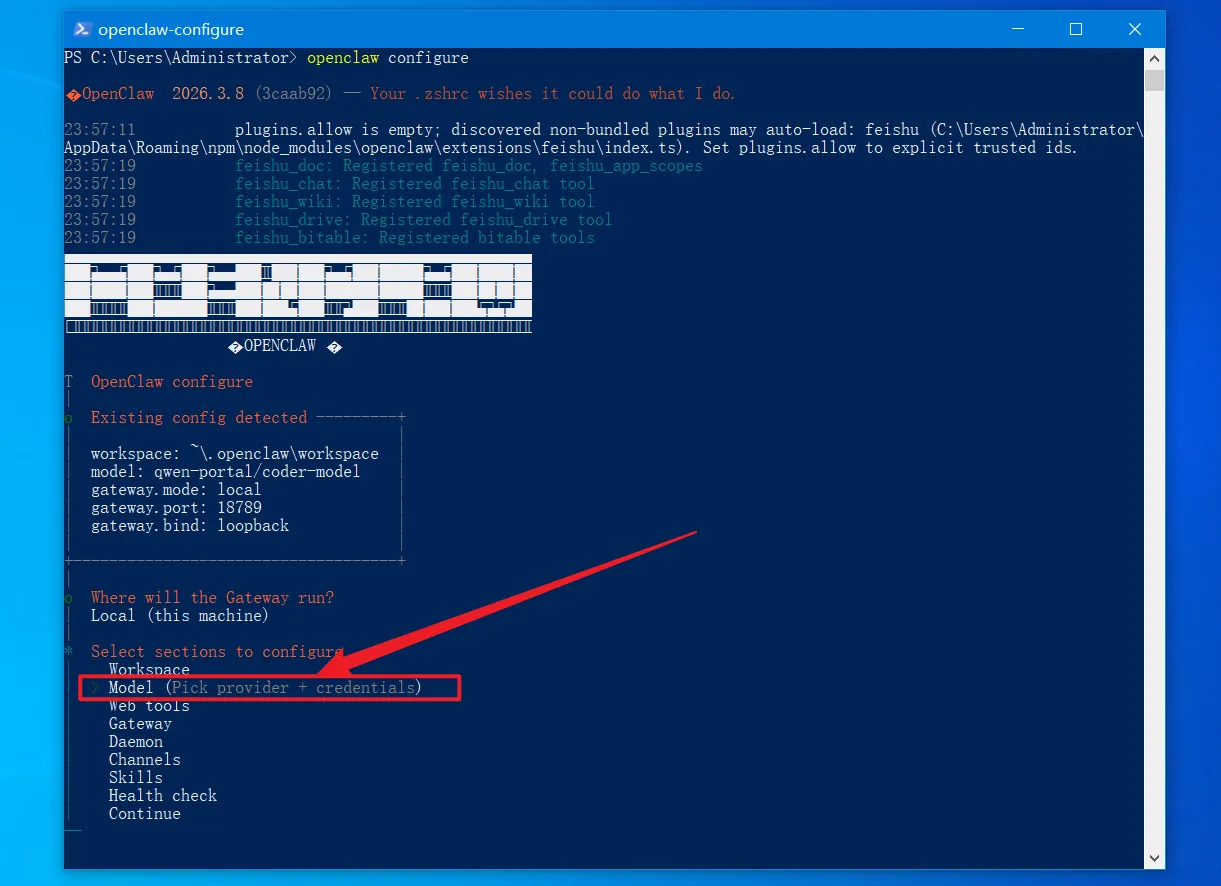Click 'Local (this machine)' answer text

coord(180,615)
